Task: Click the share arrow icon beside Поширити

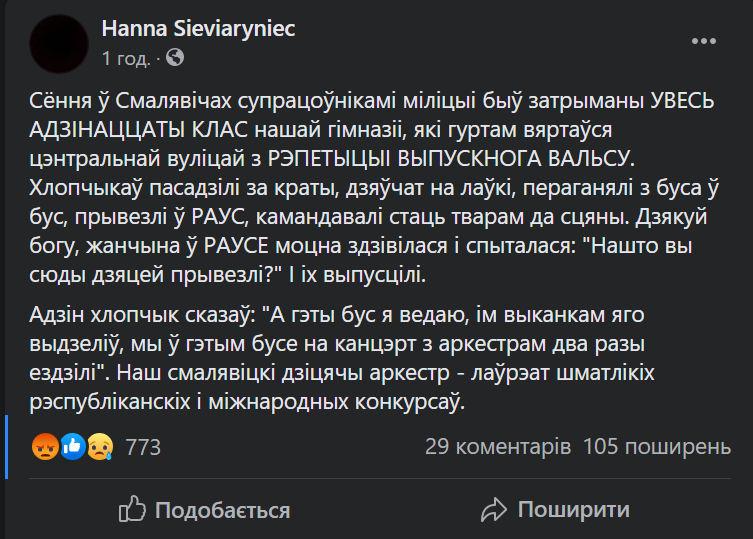Action: point(494,510)
